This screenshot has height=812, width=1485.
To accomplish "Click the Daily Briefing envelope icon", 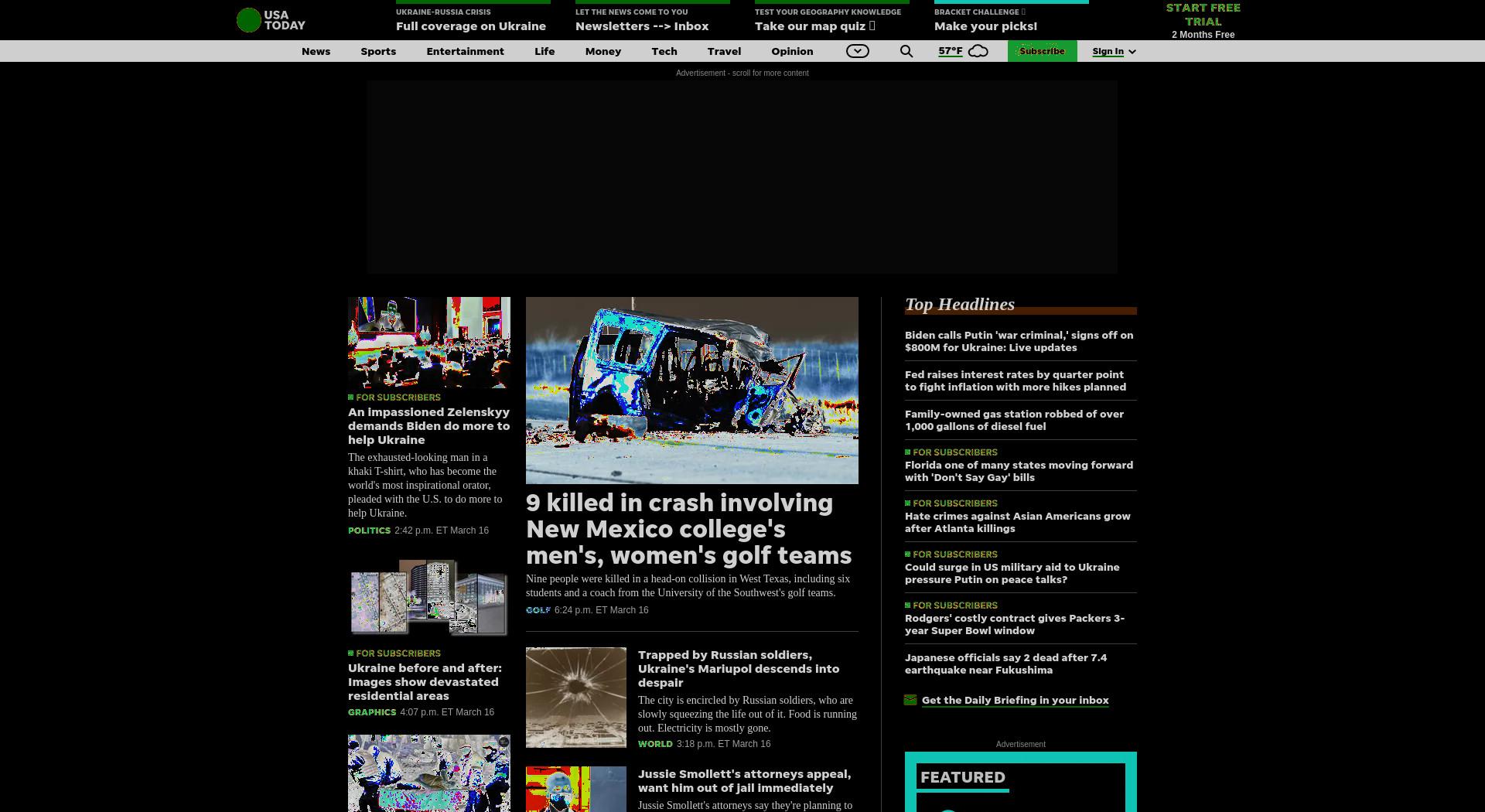I will pos(910,700).
